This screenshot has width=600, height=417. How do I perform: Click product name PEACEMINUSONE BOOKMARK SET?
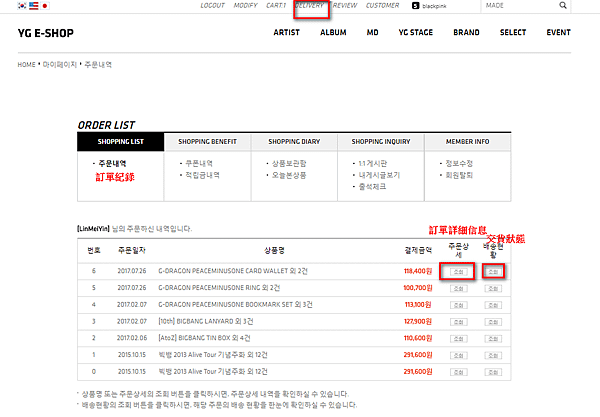pos(235,305)
